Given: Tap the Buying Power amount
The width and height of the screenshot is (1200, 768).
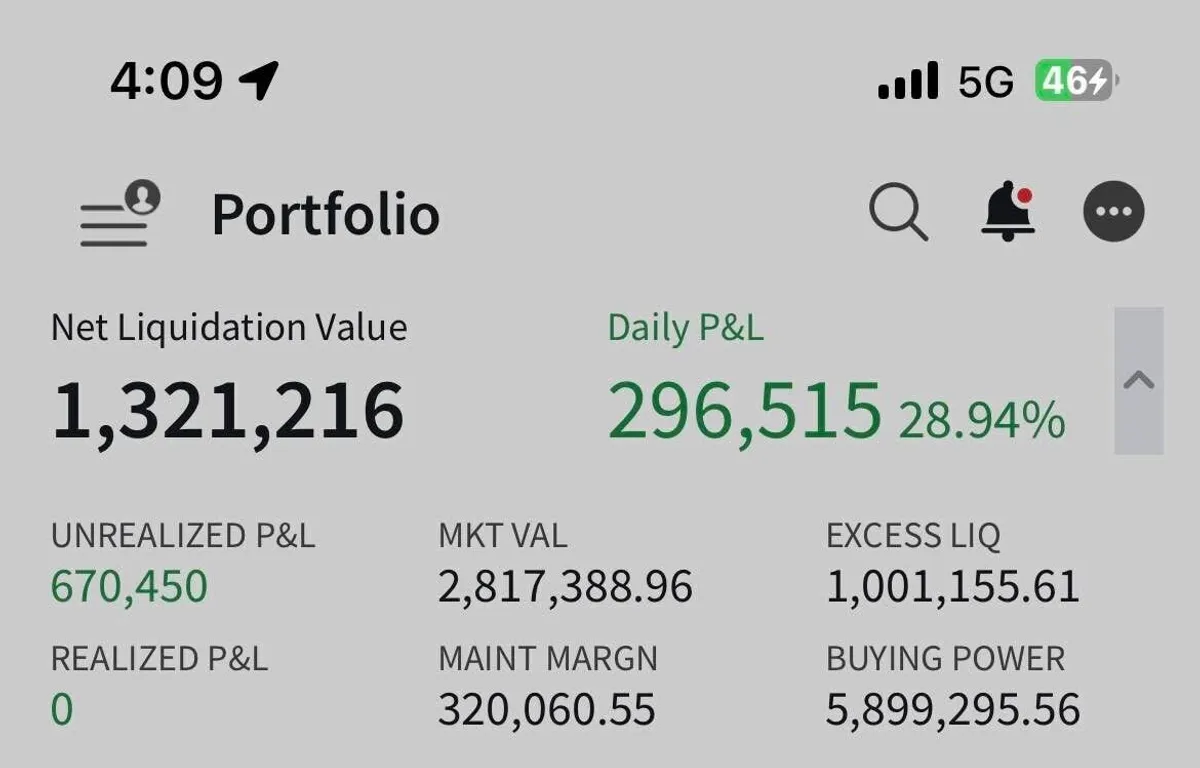Looking at the screenshot, I should tap(953, 710).
